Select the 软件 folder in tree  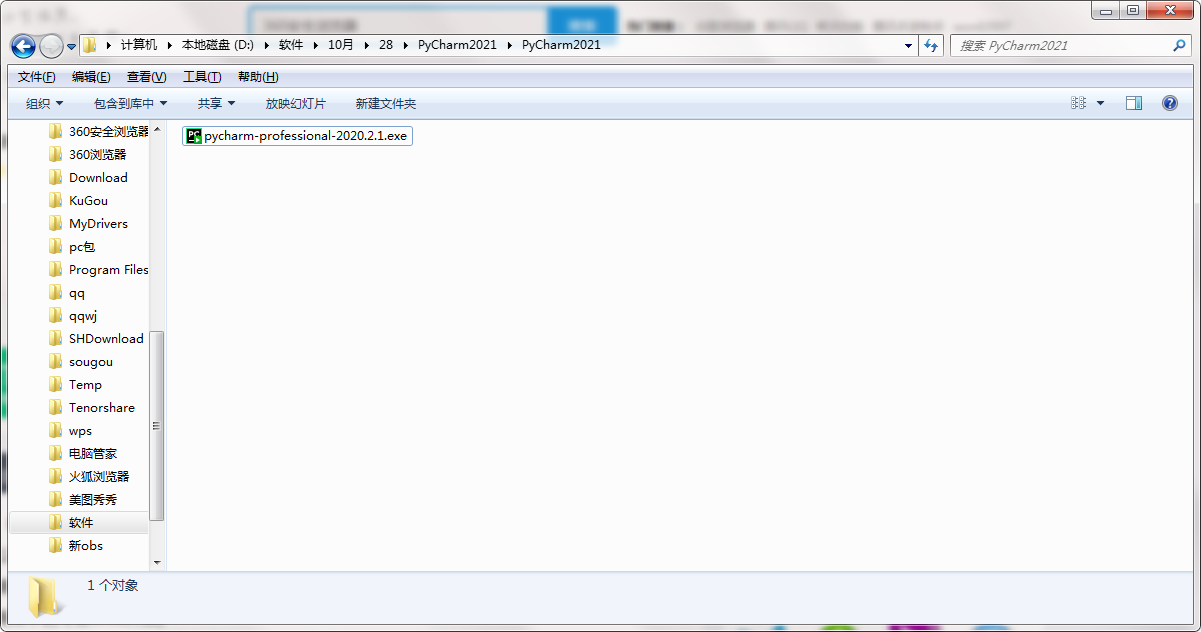(x=79, y=522)
